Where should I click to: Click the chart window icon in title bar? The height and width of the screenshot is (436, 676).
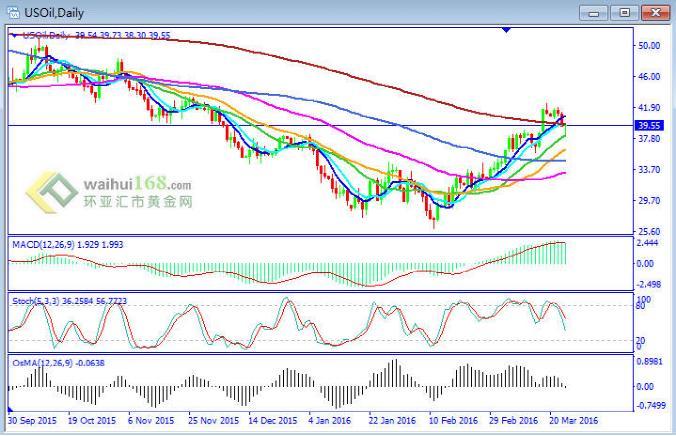click(x=12, y=12)
